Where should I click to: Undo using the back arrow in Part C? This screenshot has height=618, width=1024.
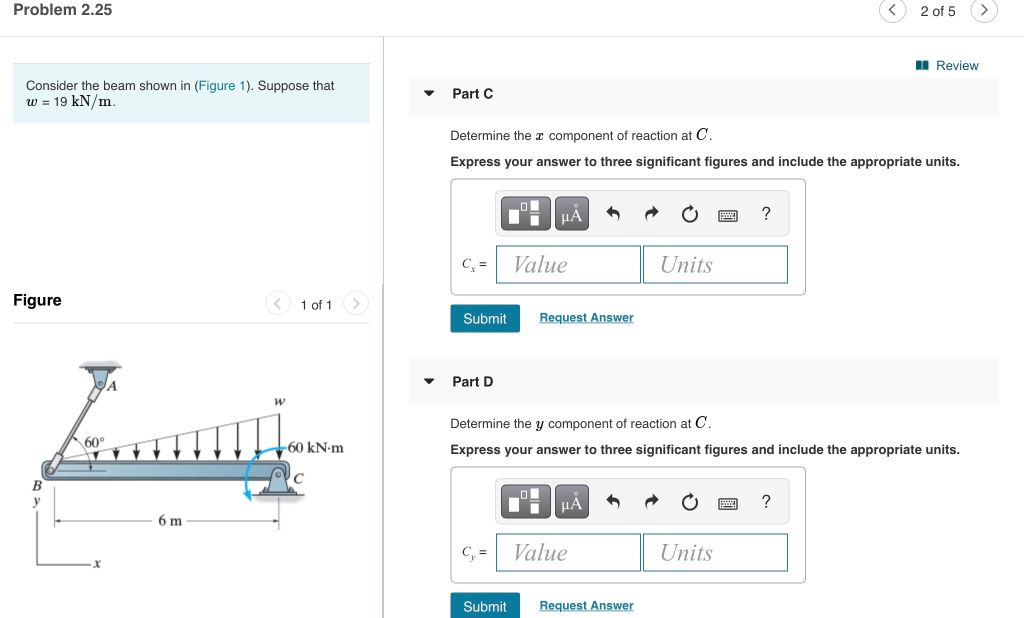612,213
